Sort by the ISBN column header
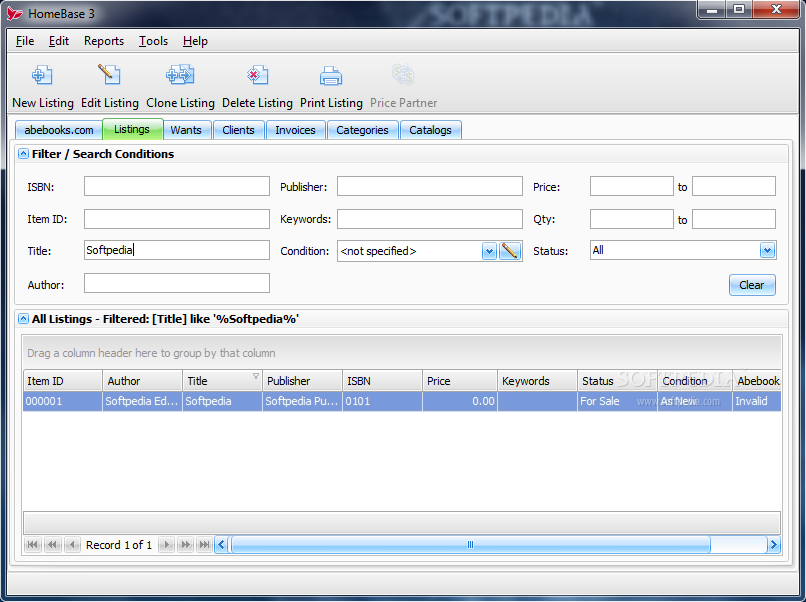 click(382, 381)
